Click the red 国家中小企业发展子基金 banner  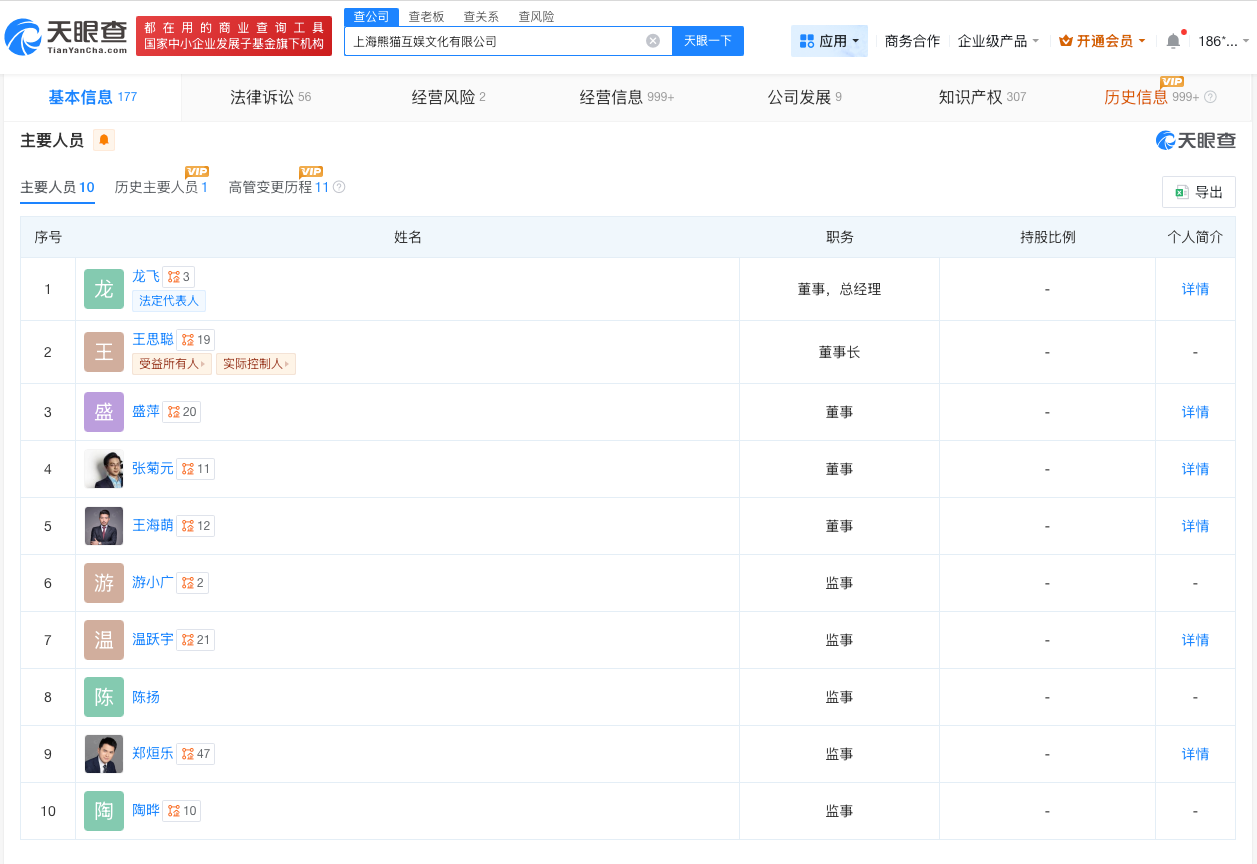click(234, 35)
